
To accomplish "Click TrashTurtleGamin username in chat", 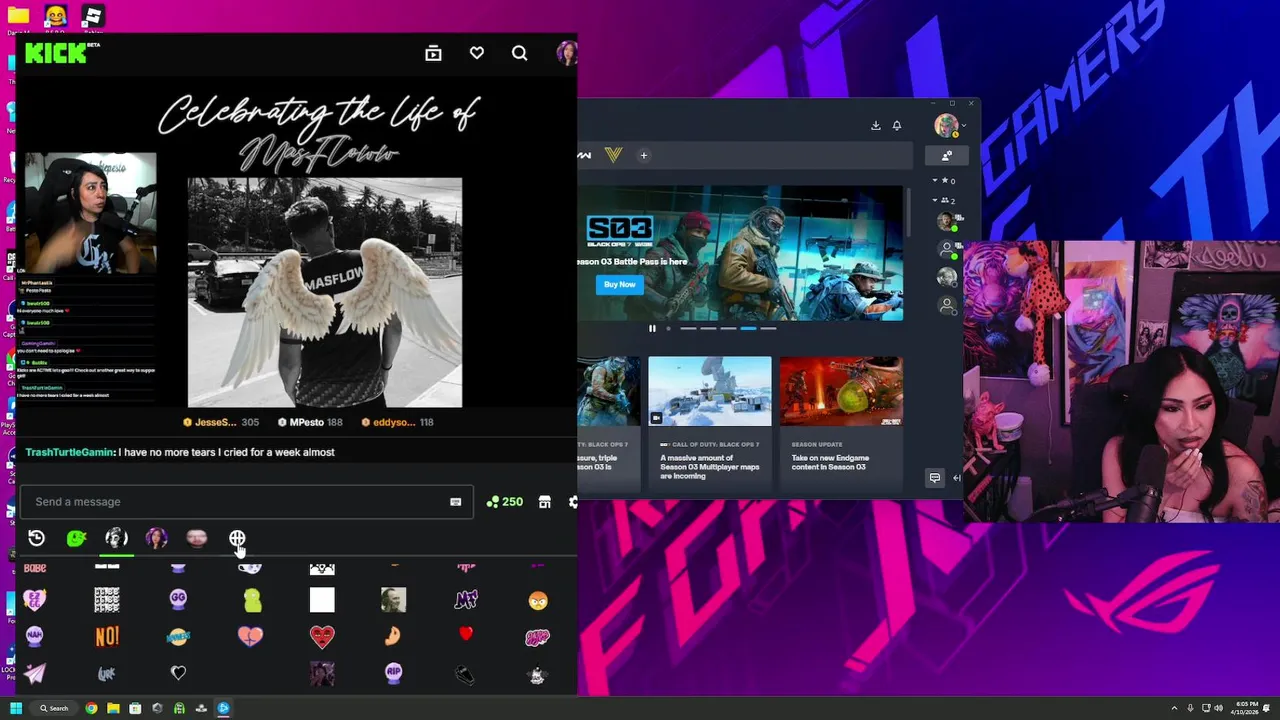I will click(70, 452).
